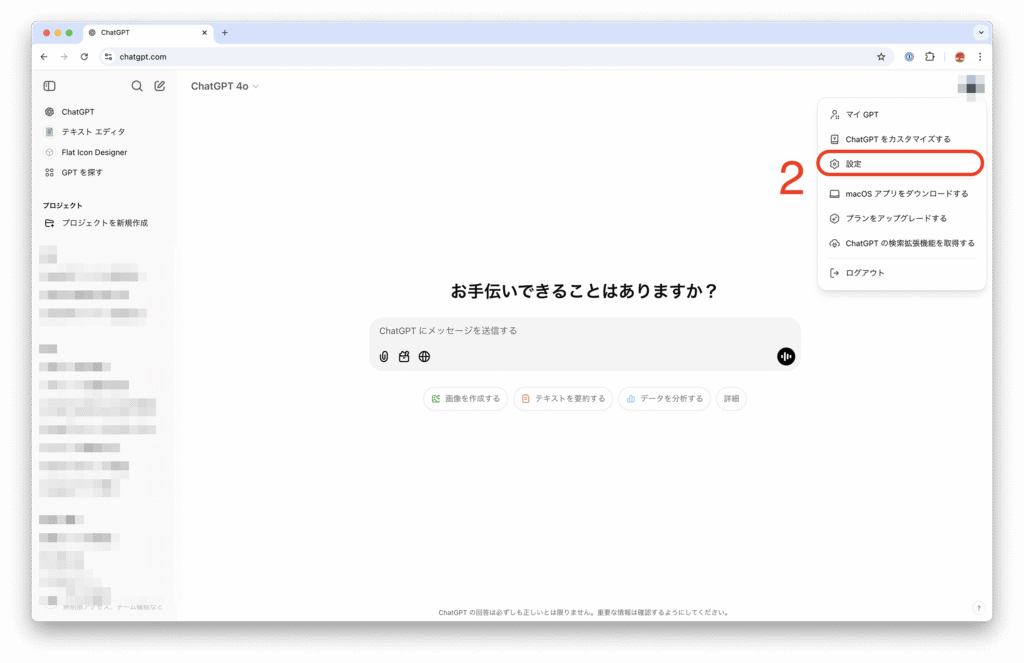Choose ChatGPT をカスタマイズする menu item
This screenshot has height=663, width=1024.
[x=901, y=139]
